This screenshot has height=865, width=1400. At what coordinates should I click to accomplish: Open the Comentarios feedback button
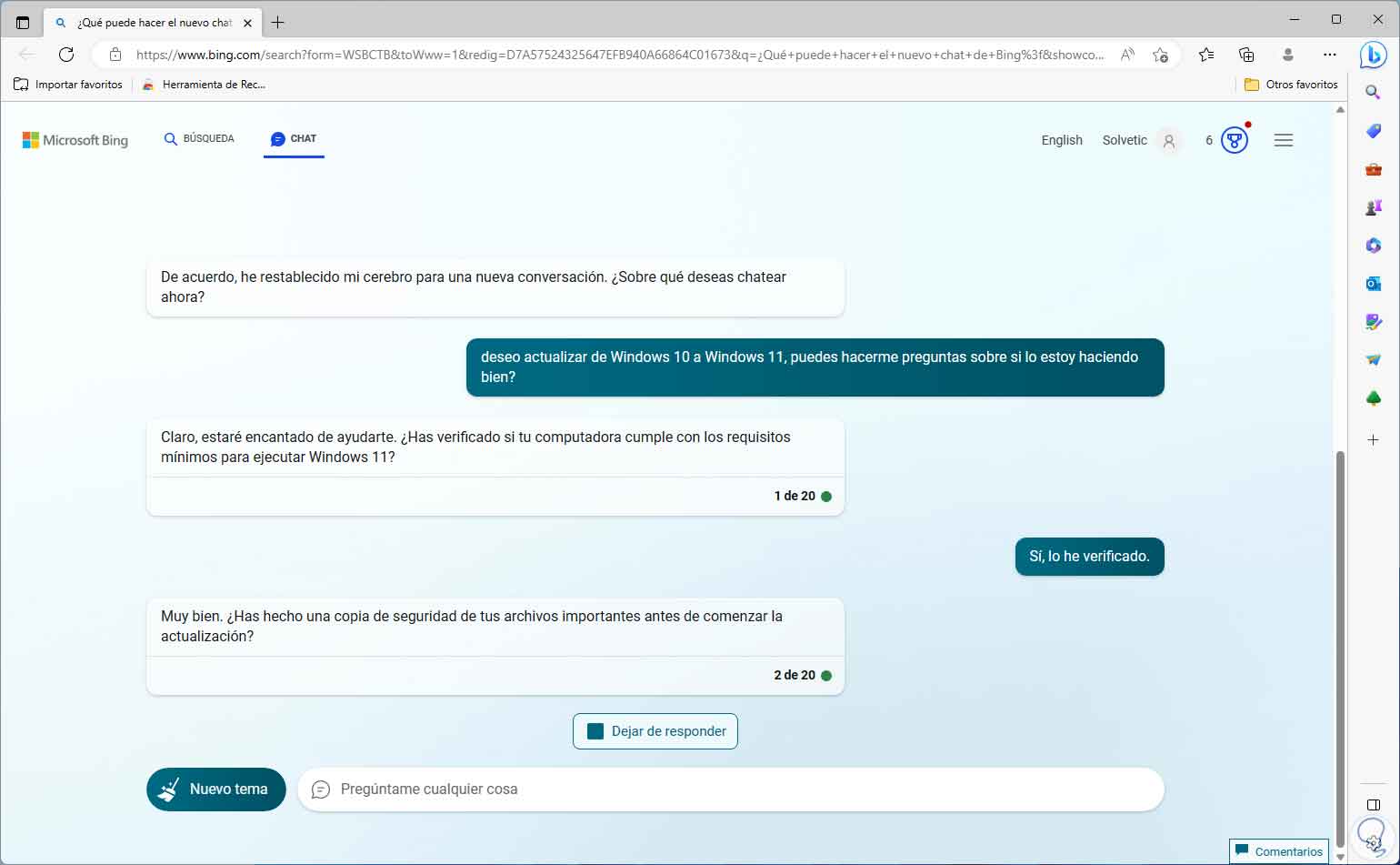[x=1278, y=851]
